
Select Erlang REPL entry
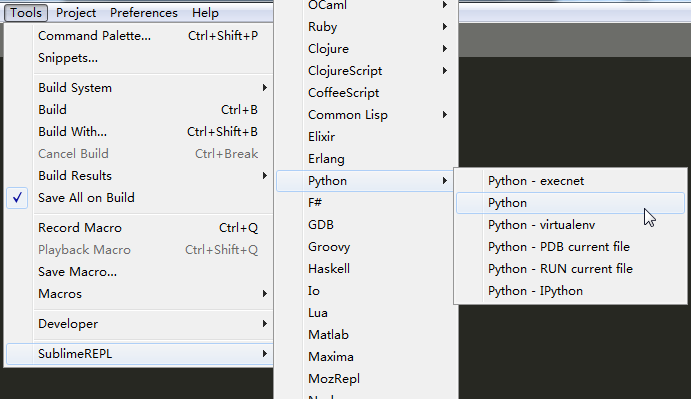click(x=366, y=159)
